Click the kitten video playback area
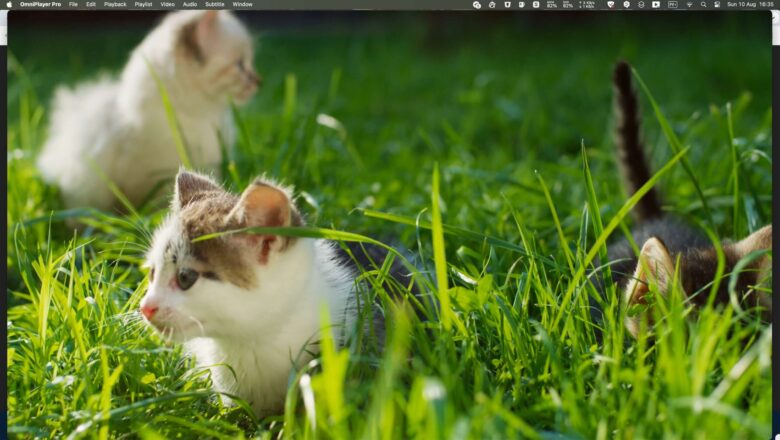This screenshot has width=780, height=440. [390, 225]
